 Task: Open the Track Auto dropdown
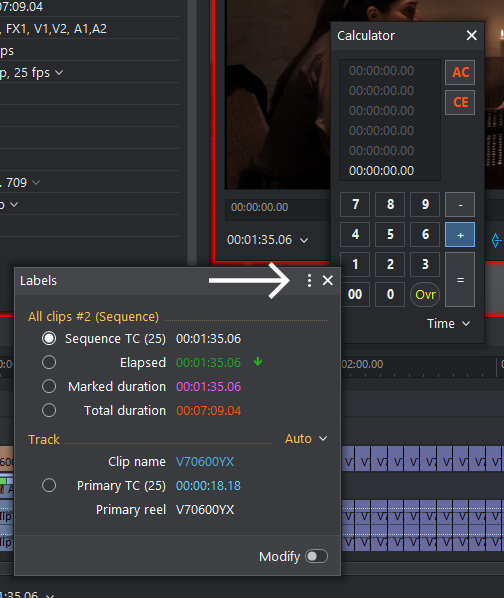(306, 439)
